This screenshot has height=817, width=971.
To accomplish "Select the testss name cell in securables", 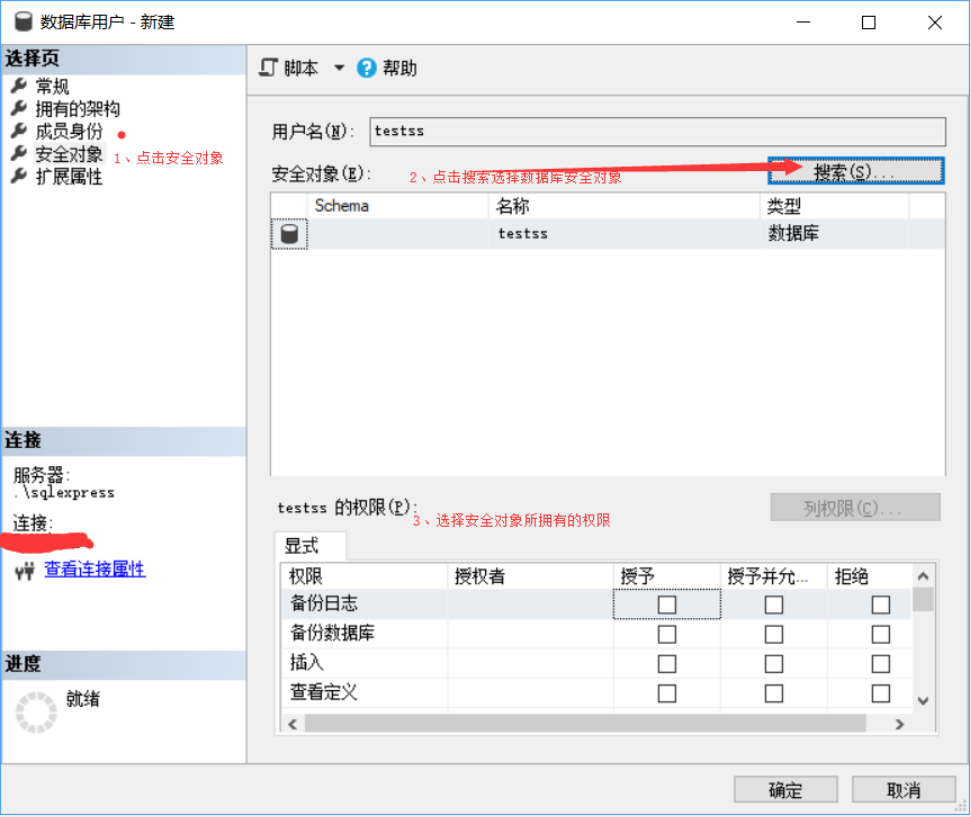I will [624, 234].
